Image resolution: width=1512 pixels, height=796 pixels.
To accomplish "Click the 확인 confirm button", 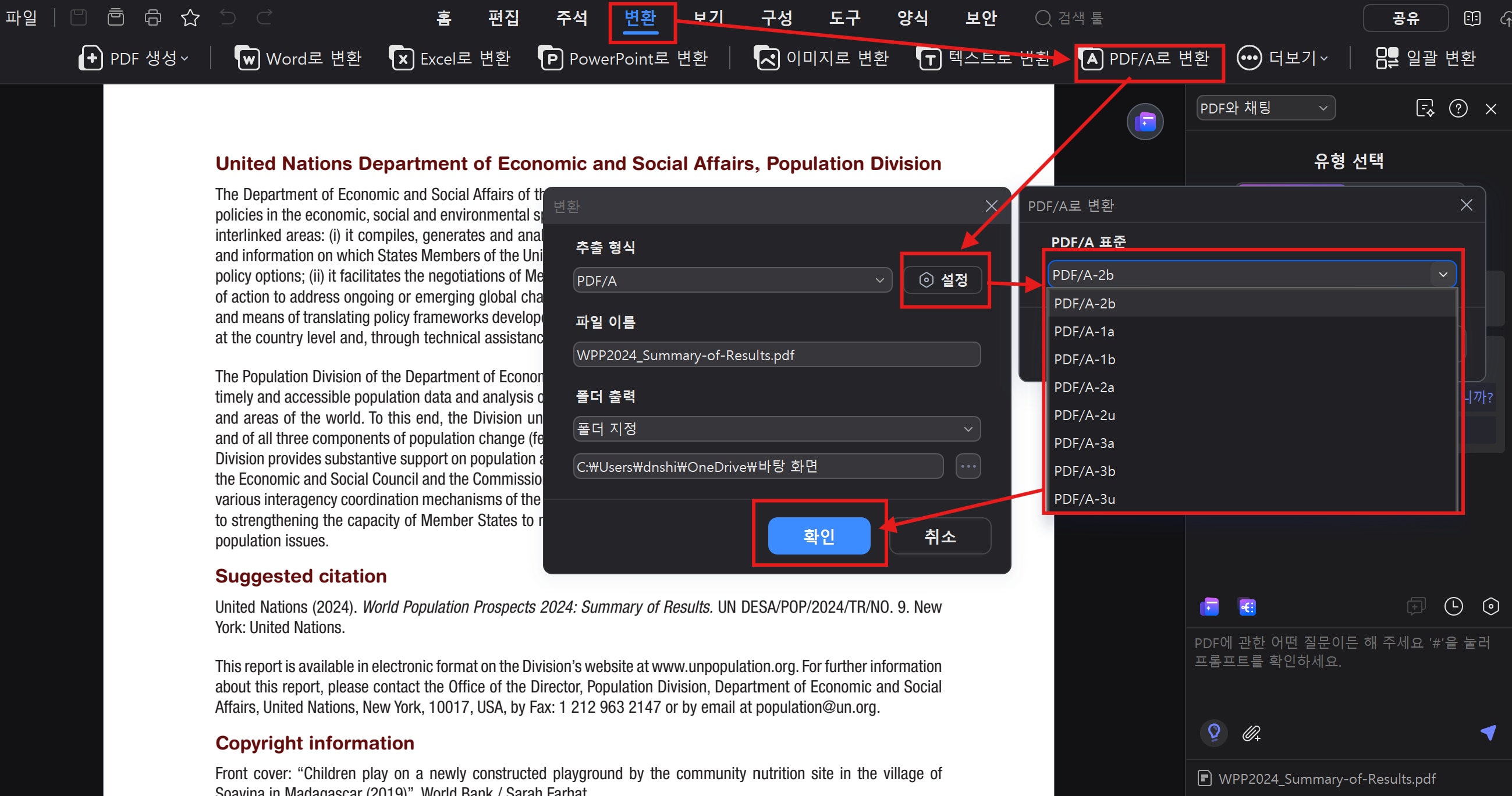I will (819, 535).
